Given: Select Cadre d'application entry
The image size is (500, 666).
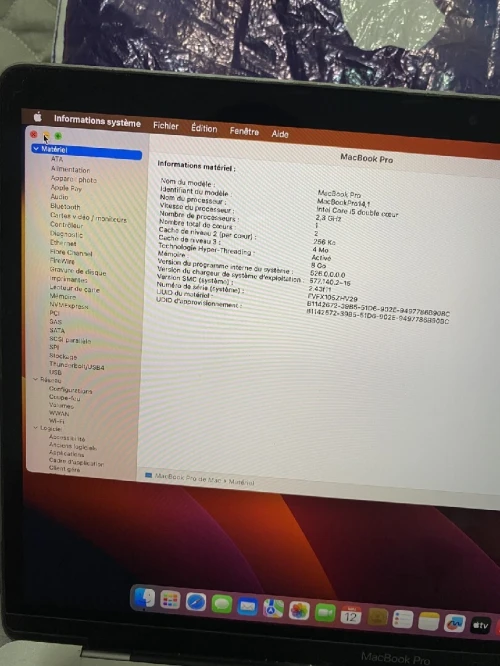Looking at the screenshot, I should pyautogui.click(x=76, y=463).
